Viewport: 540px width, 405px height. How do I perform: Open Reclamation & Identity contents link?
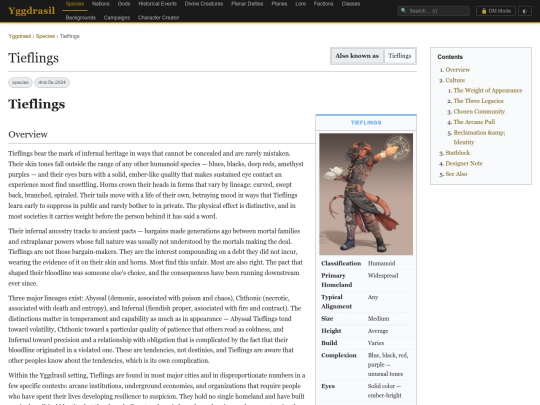coord(479,137)
